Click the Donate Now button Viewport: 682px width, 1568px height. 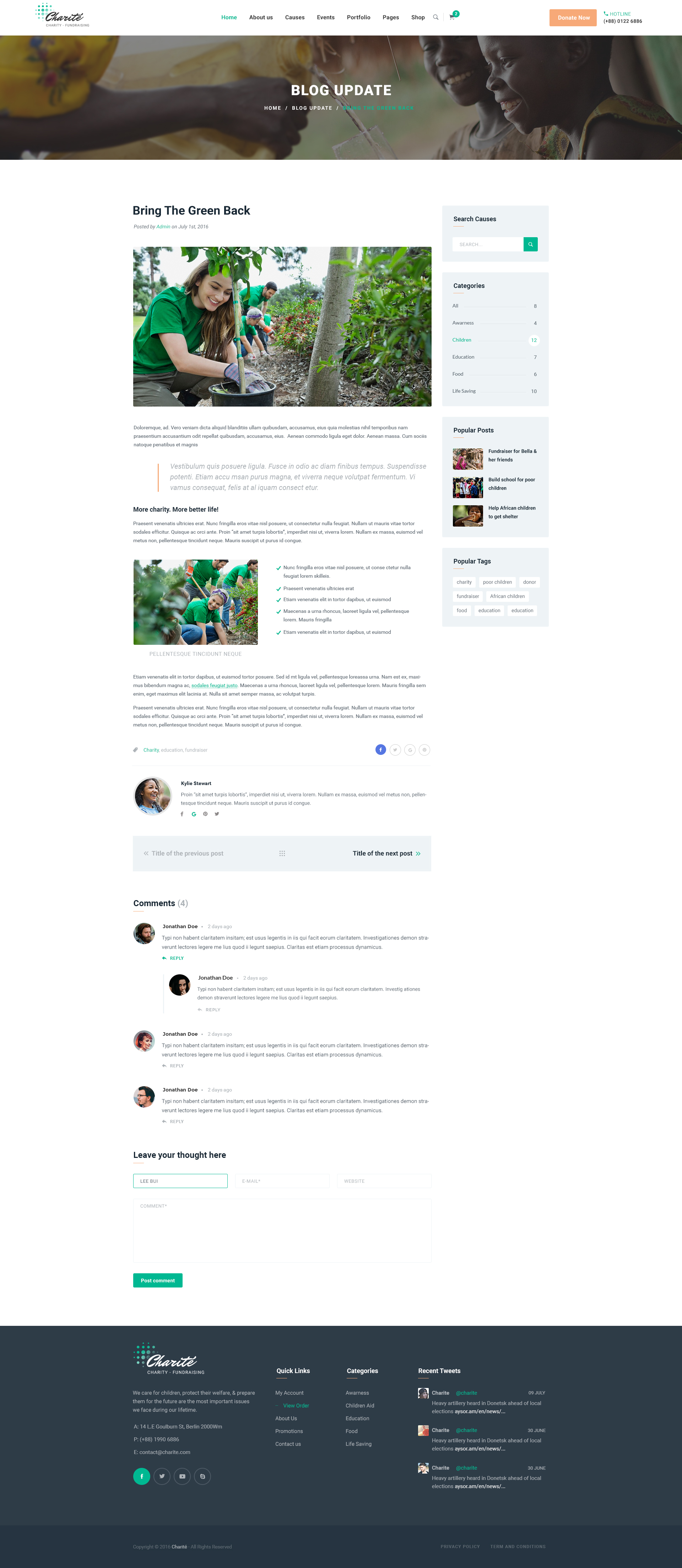pyautogui.click(x=573, y=18)
